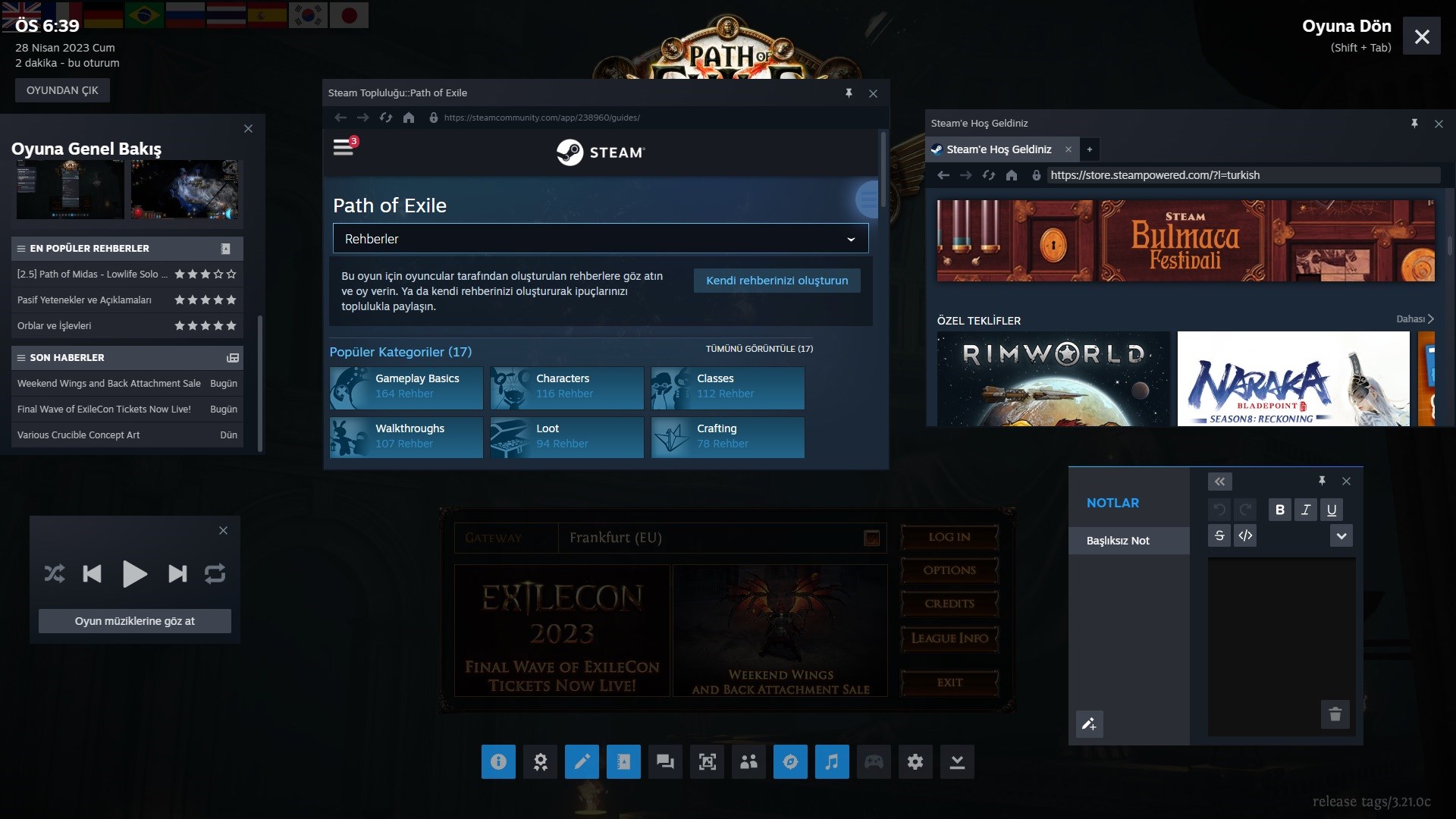Play music in the music player
This screenshot has width=1456, height=819.
pos(134,573)
